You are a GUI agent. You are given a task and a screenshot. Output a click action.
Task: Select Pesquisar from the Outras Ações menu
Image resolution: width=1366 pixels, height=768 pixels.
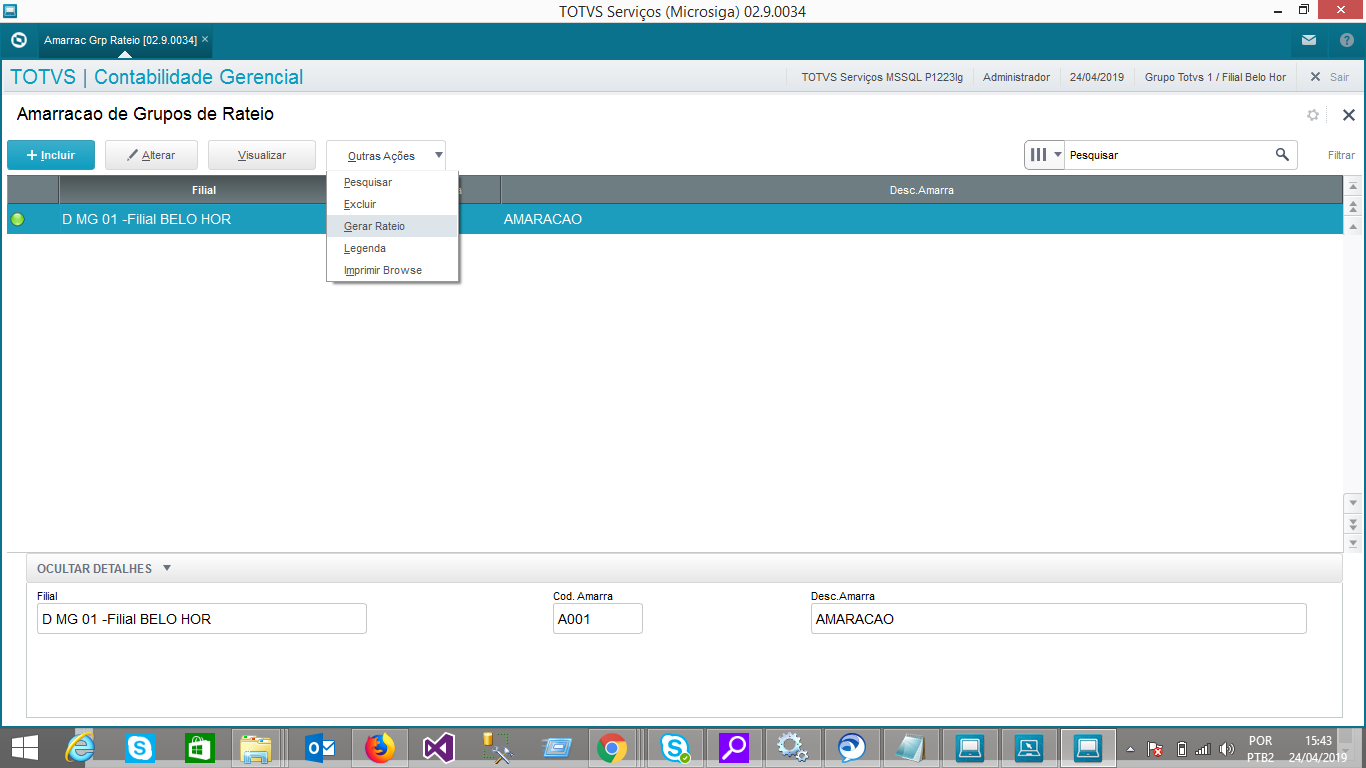pos(392,182)
